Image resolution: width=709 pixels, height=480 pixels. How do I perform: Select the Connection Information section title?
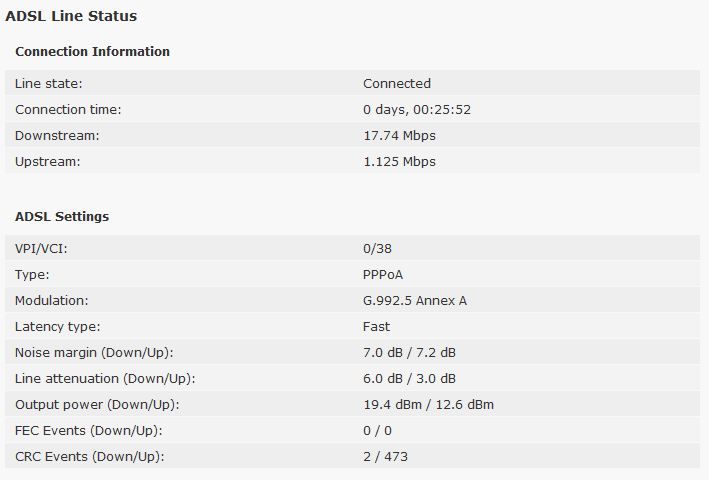point(93,52)
